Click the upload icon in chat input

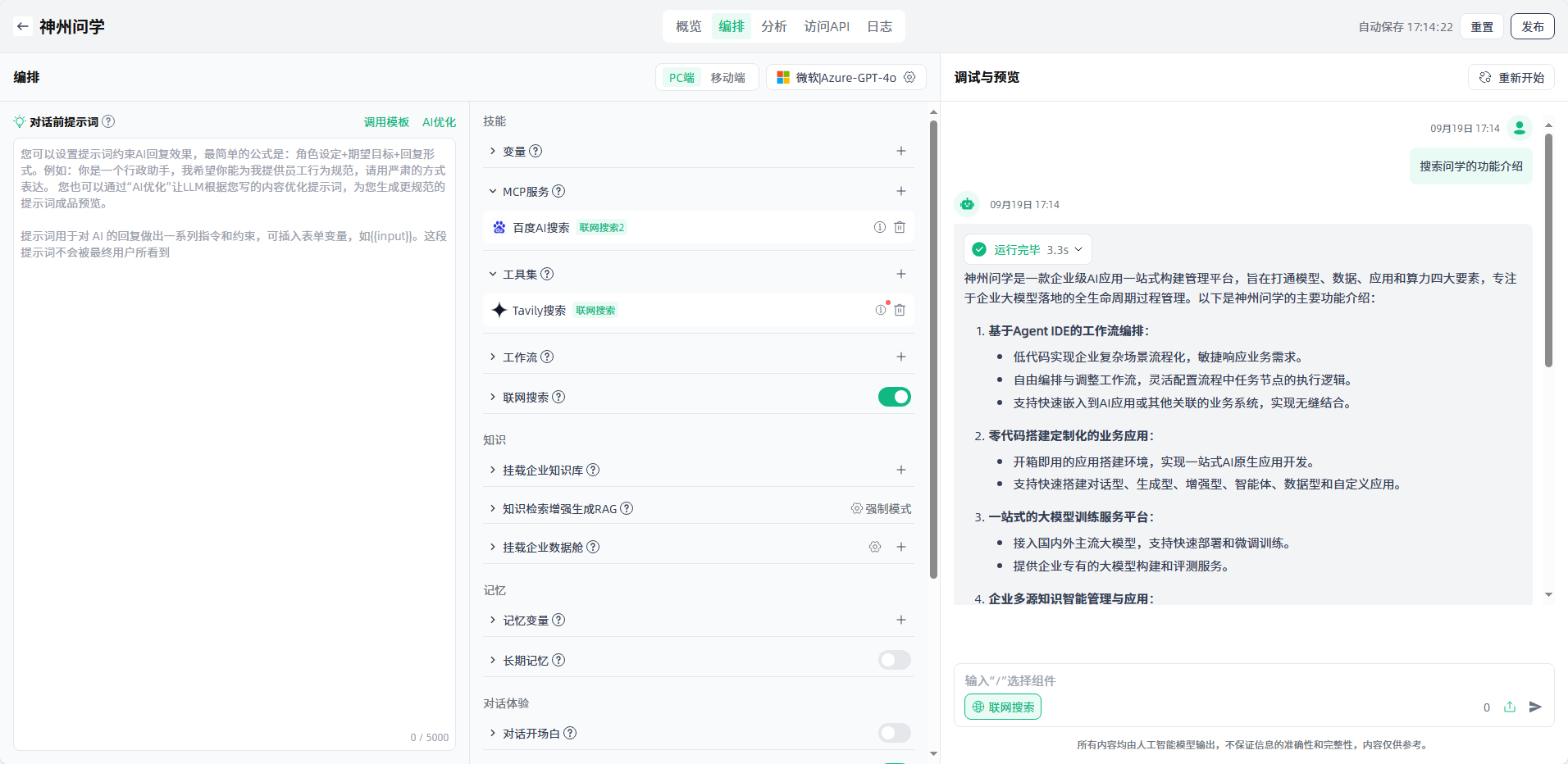(x=1510, y=707)
